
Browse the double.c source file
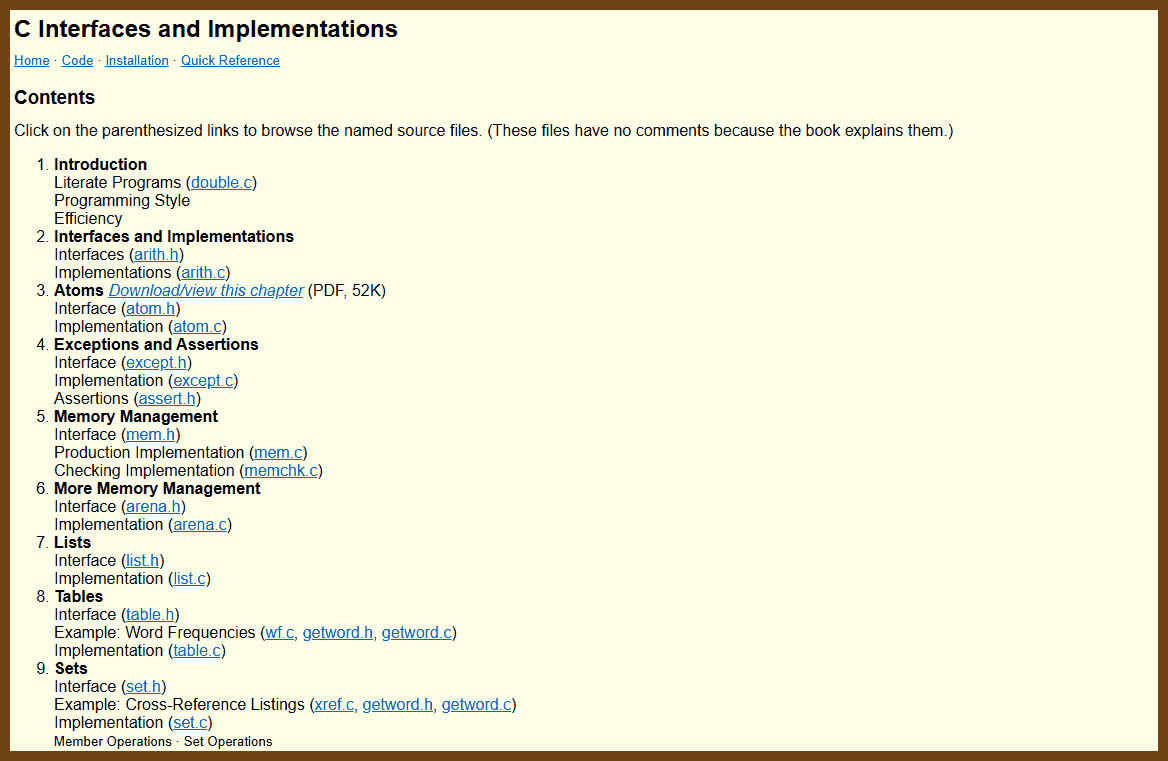[x=221, y=183]
